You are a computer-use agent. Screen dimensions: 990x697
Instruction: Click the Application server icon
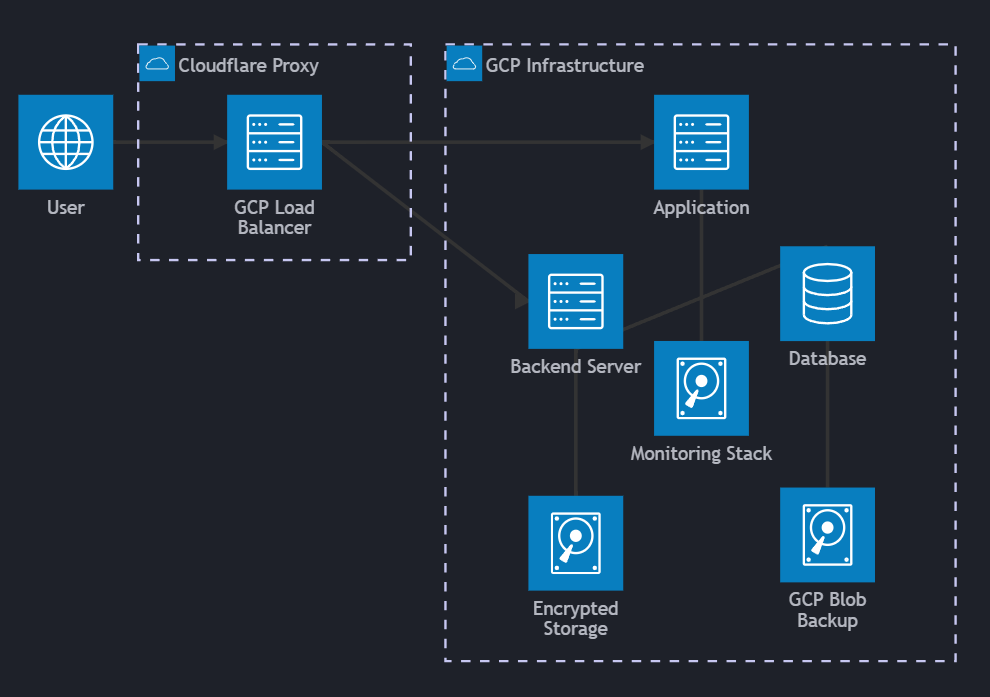[x=701, y=142]
